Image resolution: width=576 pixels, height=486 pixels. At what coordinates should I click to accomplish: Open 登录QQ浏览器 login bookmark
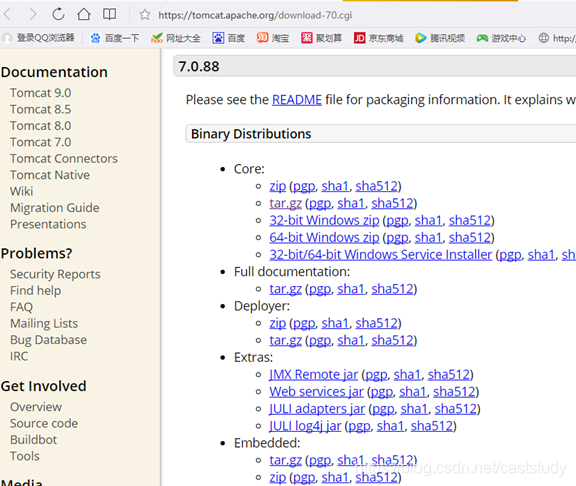(x=38, y=38)
